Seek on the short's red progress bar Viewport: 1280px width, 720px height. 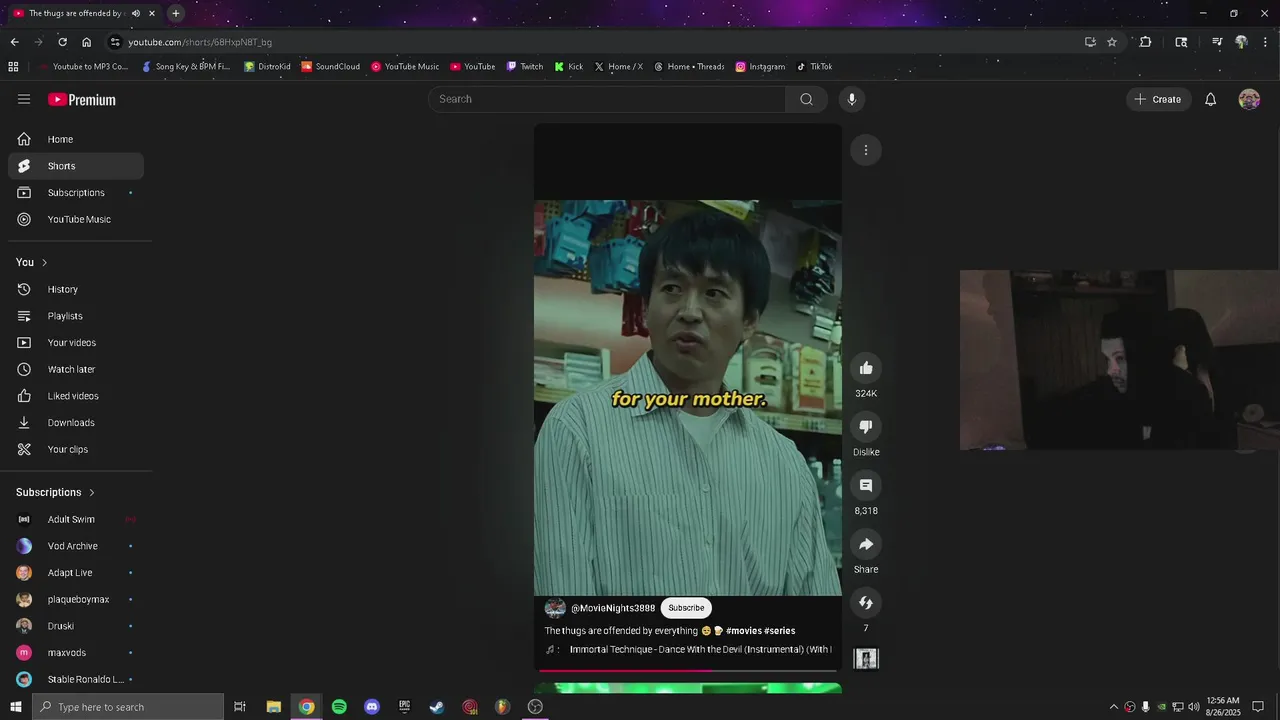pos(688,671)
